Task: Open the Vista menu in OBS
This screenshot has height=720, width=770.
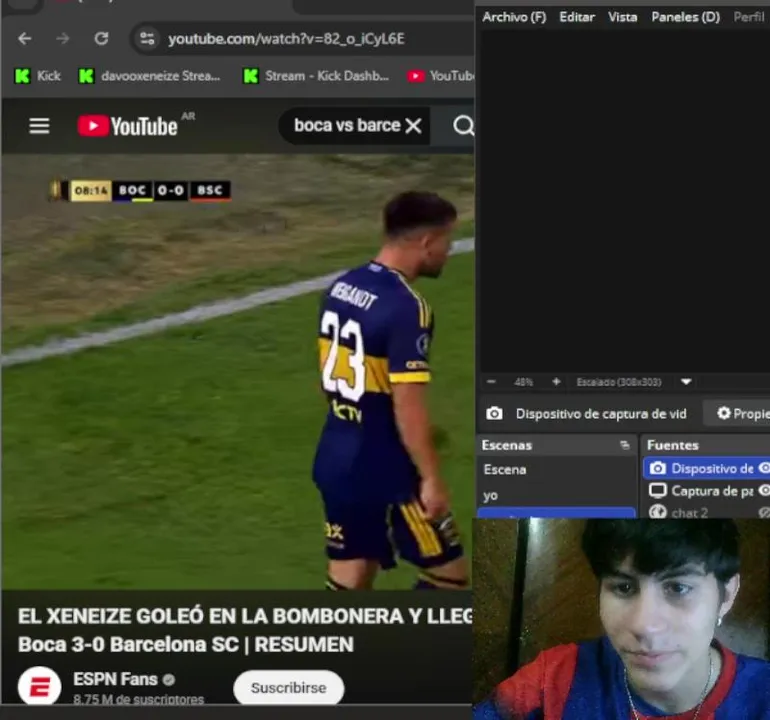Action: point(623,17)
